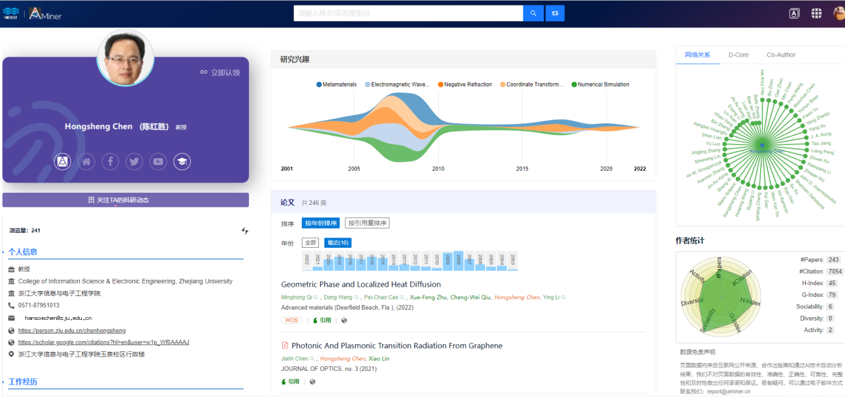
Task: Switch to the D-Core tab
Action: pyautogui.click(x=738, y=55)
